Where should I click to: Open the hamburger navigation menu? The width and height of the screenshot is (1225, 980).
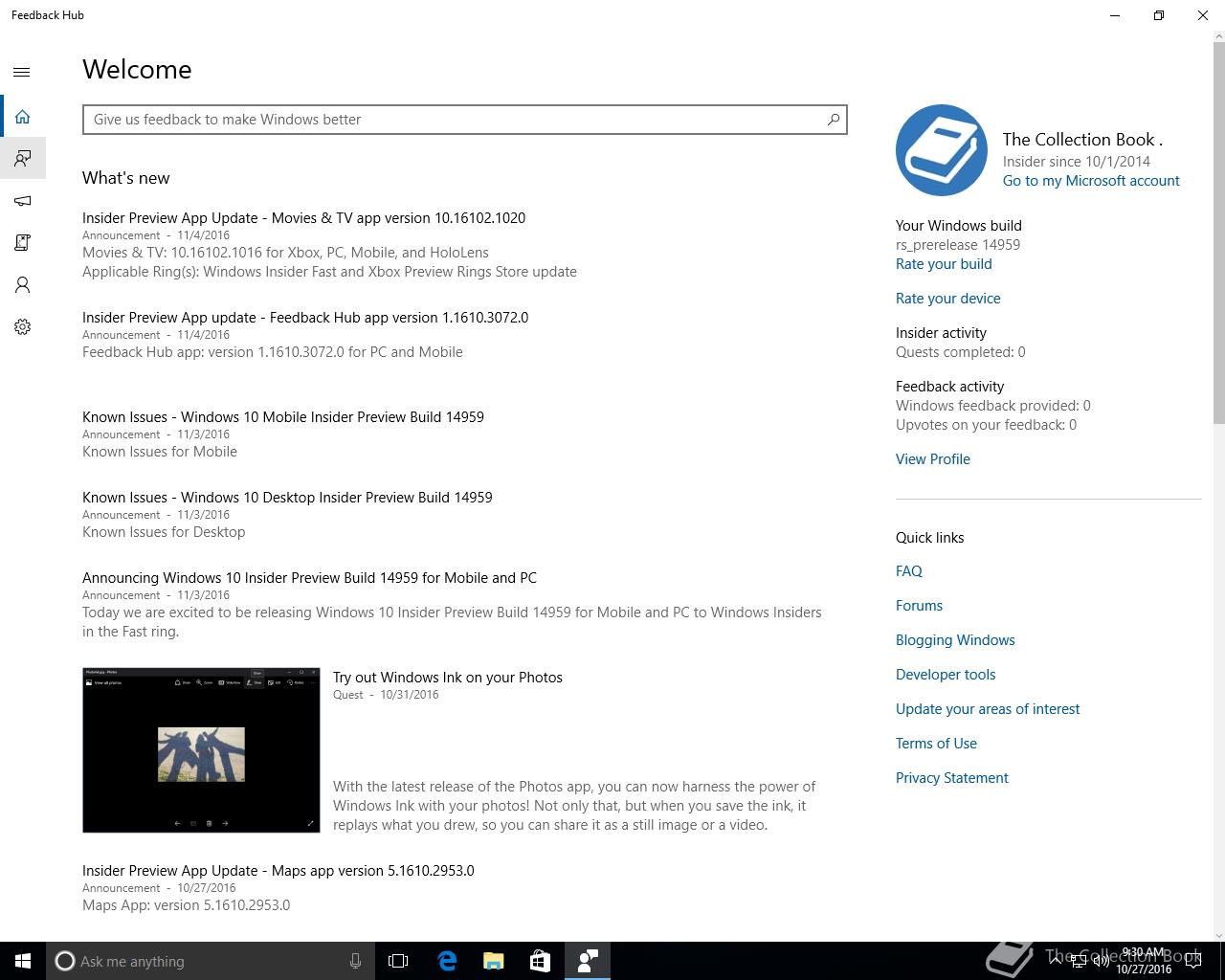tap(22, 72)
